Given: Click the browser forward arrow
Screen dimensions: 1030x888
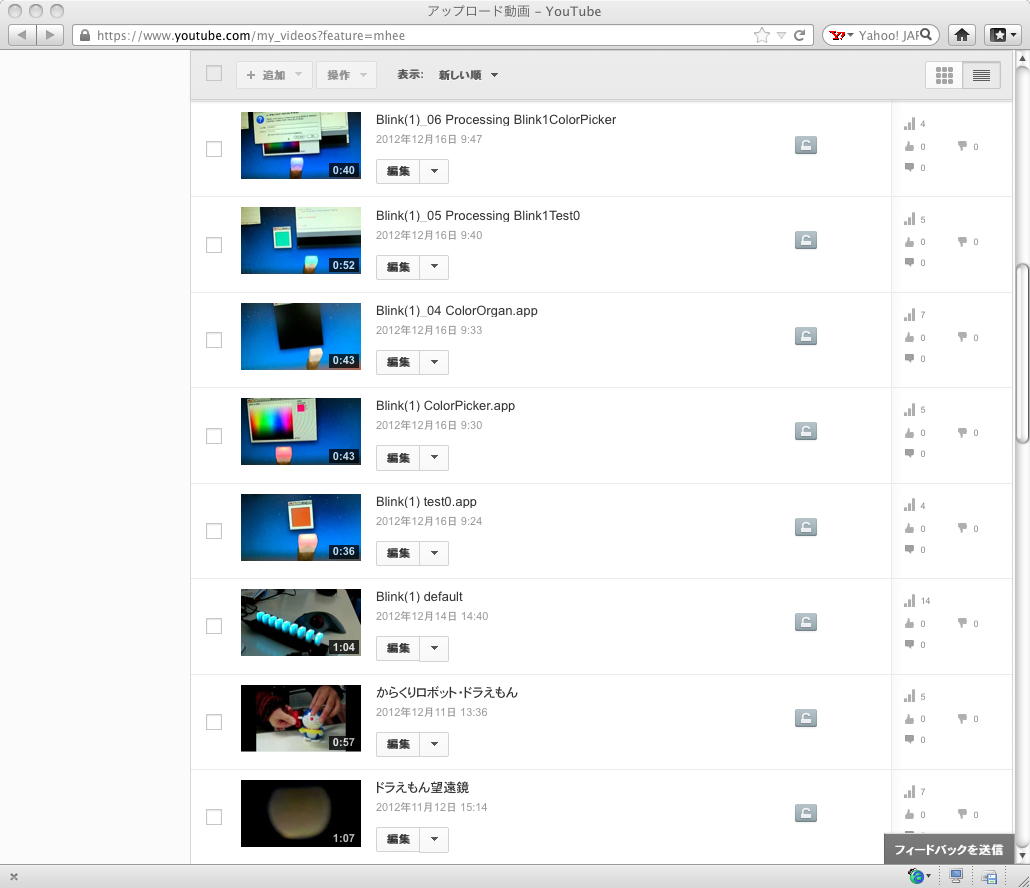Looking at the screenshot, I should coord(50,35).
